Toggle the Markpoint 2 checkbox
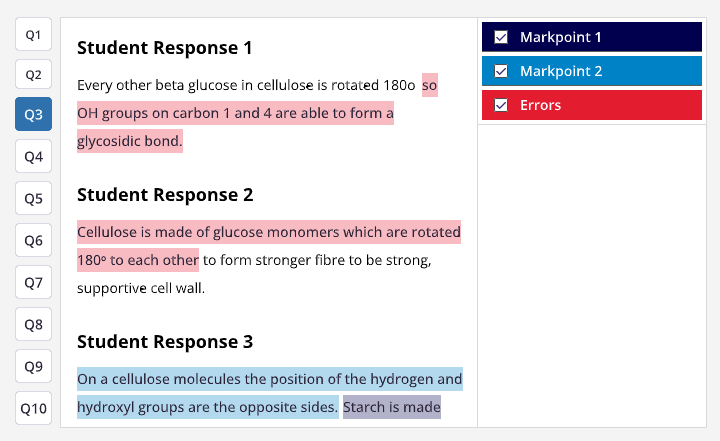This screenshot has width=720, height=441. click(502, 71)
